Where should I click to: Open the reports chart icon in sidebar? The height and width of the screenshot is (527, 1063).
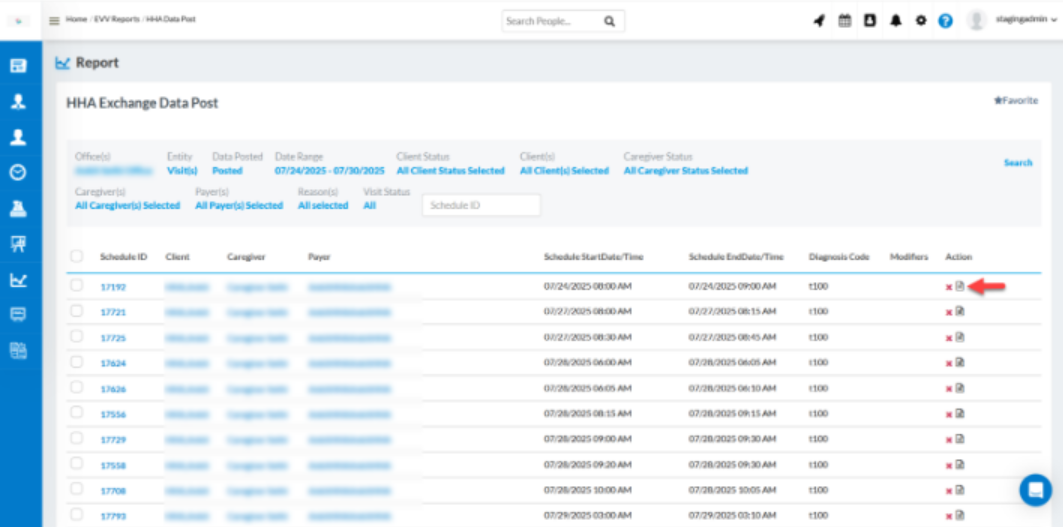(18, 280)
